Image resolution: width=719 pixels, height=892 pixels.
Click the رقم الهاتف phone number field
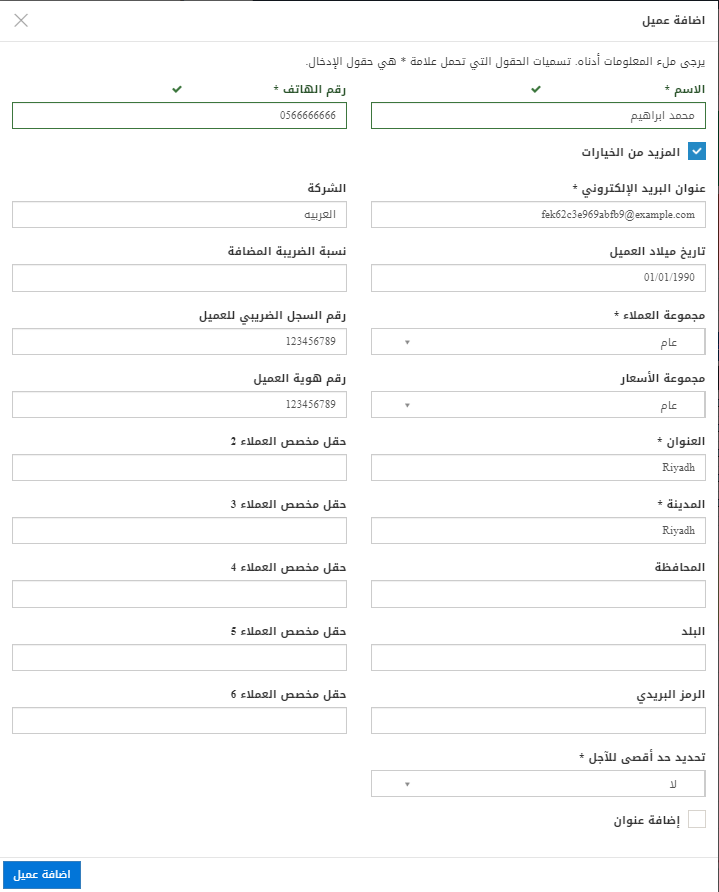180,116
